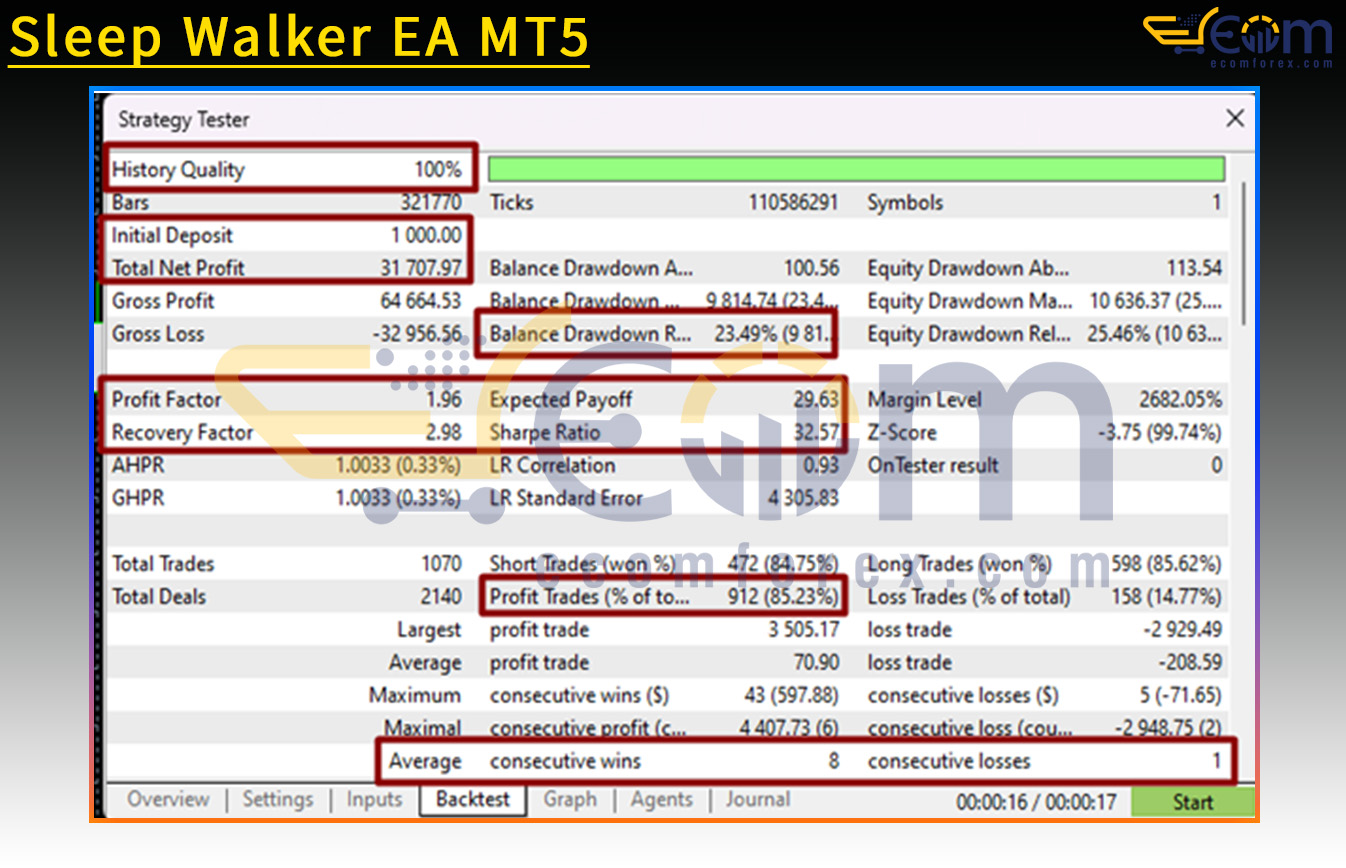Click the Recovery Factor value 2.98
Image resolution: width=1346 pixels, height=868 pixels.
(x=444, y=433)
